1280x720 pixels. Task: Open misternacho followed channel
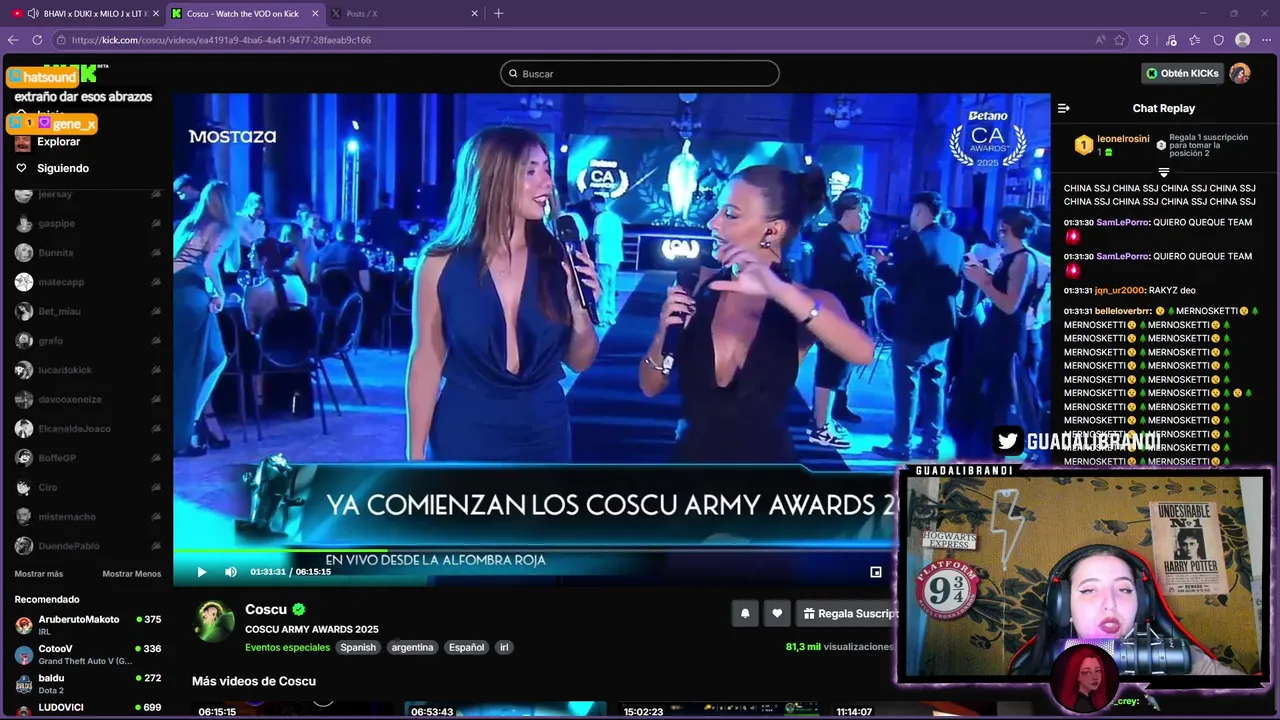tap(88, 517)
